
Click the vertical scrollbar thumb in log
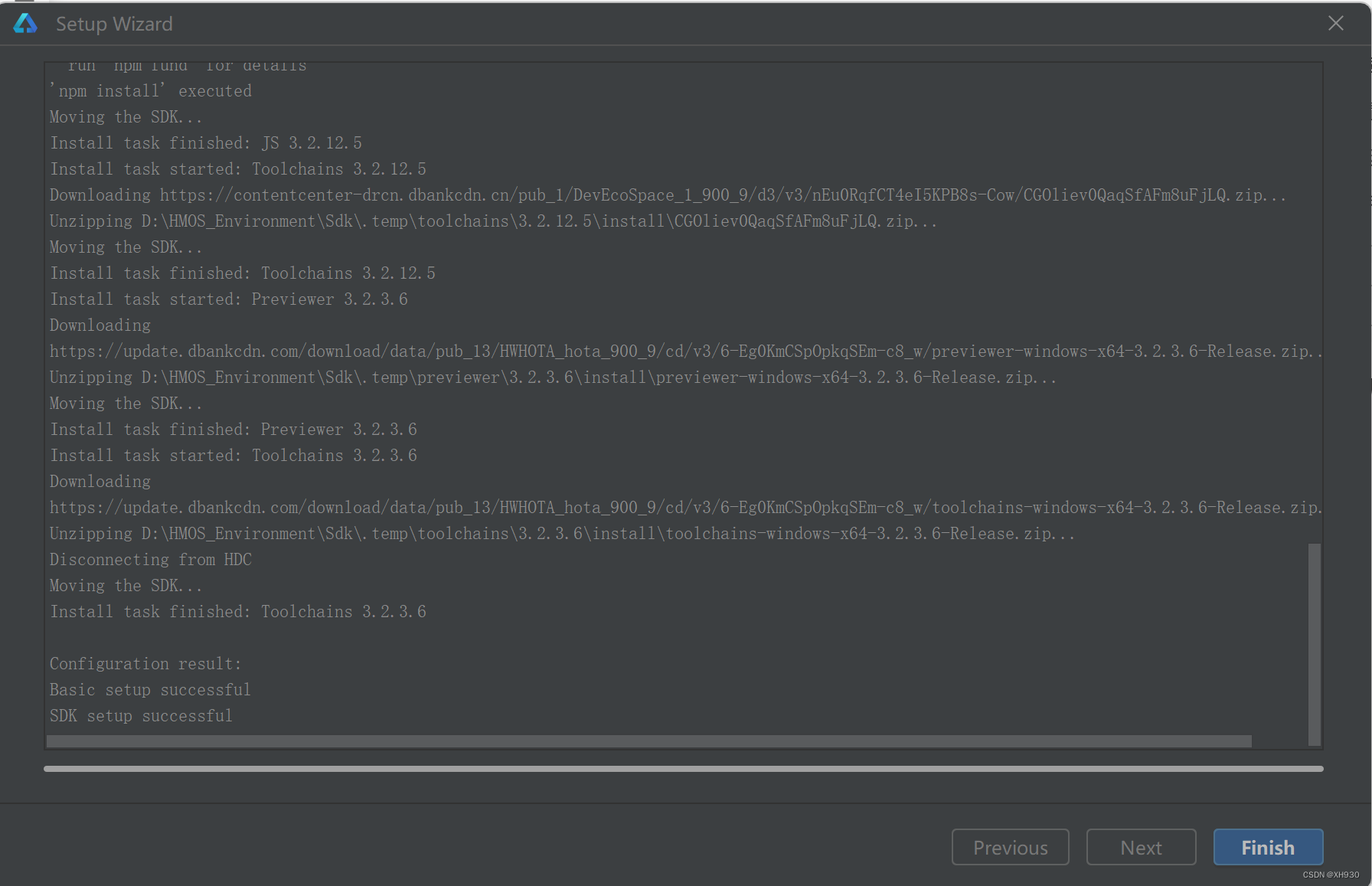[1315, 644]
